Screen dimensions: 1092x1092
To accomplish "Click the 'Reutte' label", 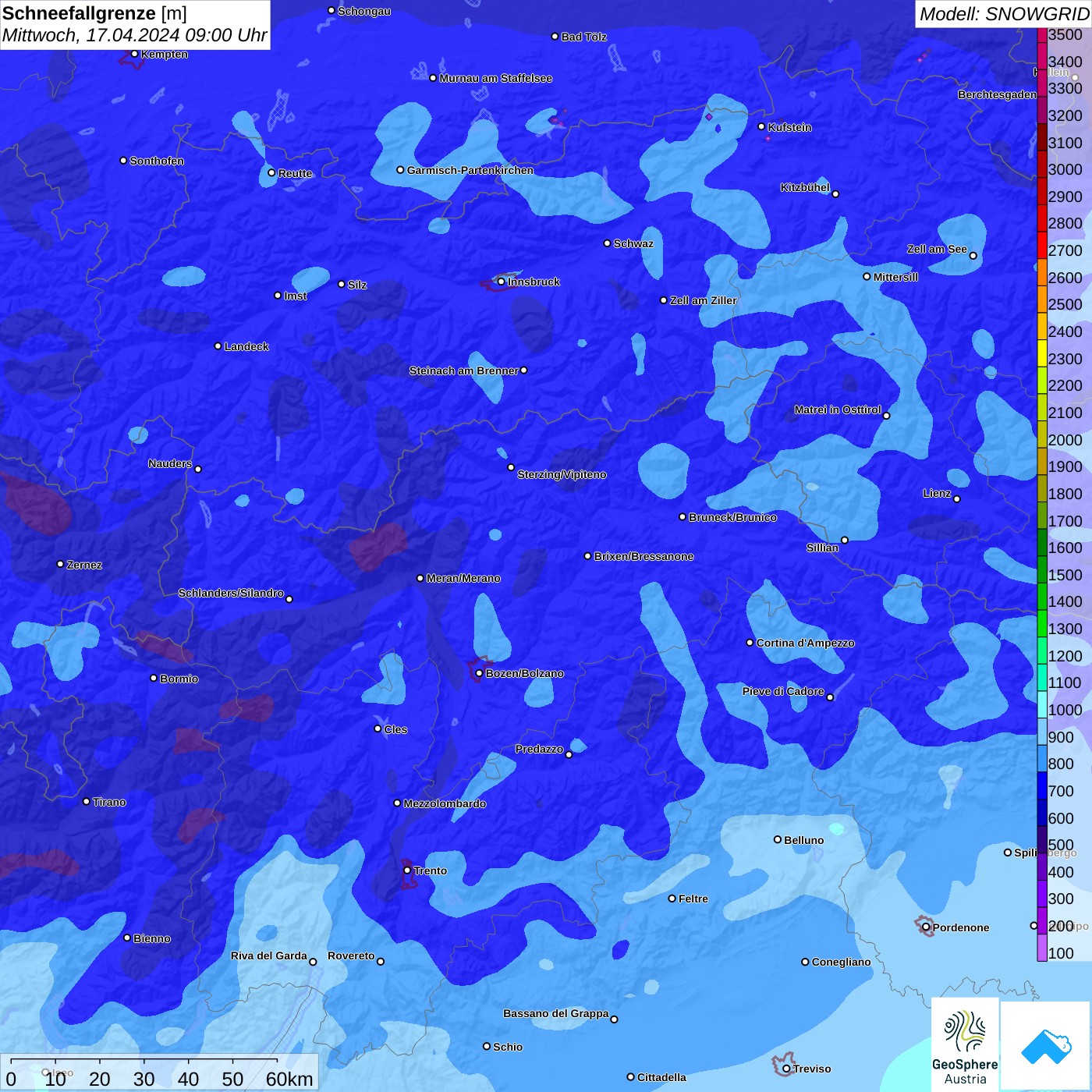I will coord(295,173).
